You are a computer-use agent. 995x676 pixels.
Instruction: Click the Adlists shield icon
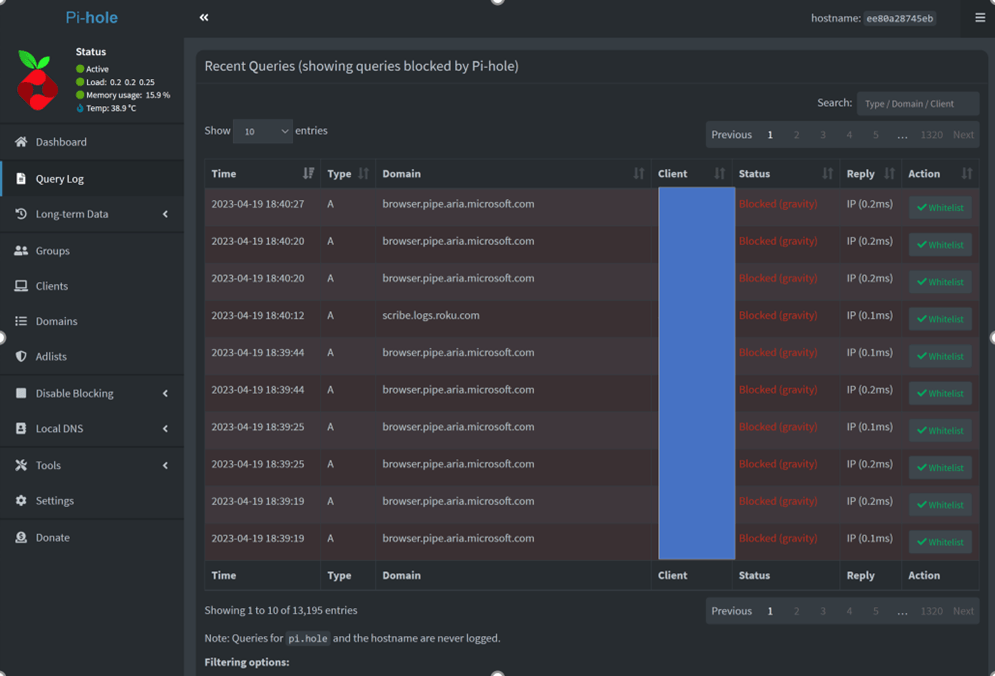[x=21, y=357]
